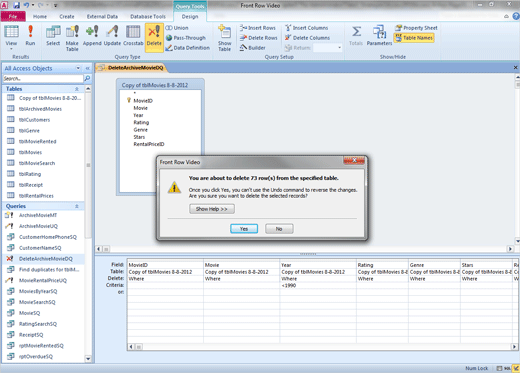
Task: Click the <1990 criteria cell under Year
Action: point(318,286)
